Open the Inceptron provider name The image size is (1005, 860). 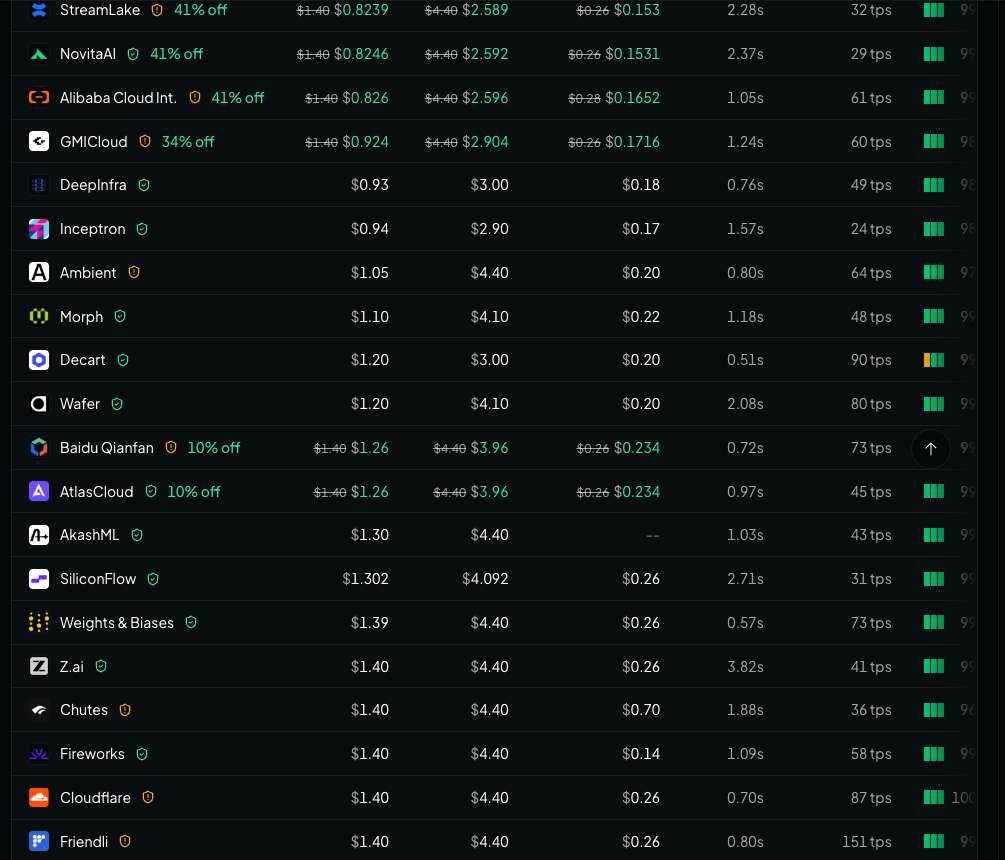(x=92, y=229)
